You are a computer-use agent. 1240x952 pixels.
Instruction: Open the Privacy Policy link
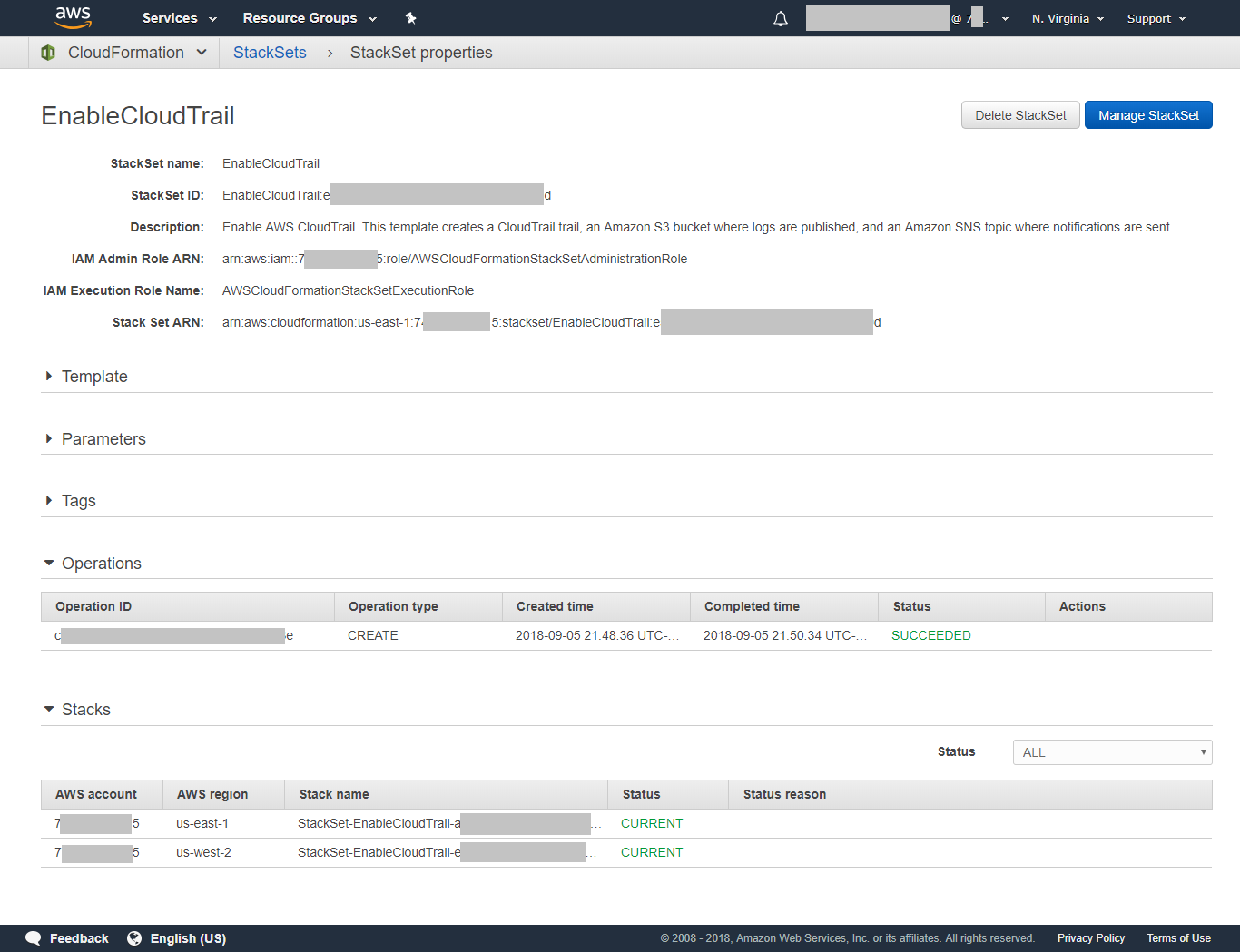click(1091, 938)
